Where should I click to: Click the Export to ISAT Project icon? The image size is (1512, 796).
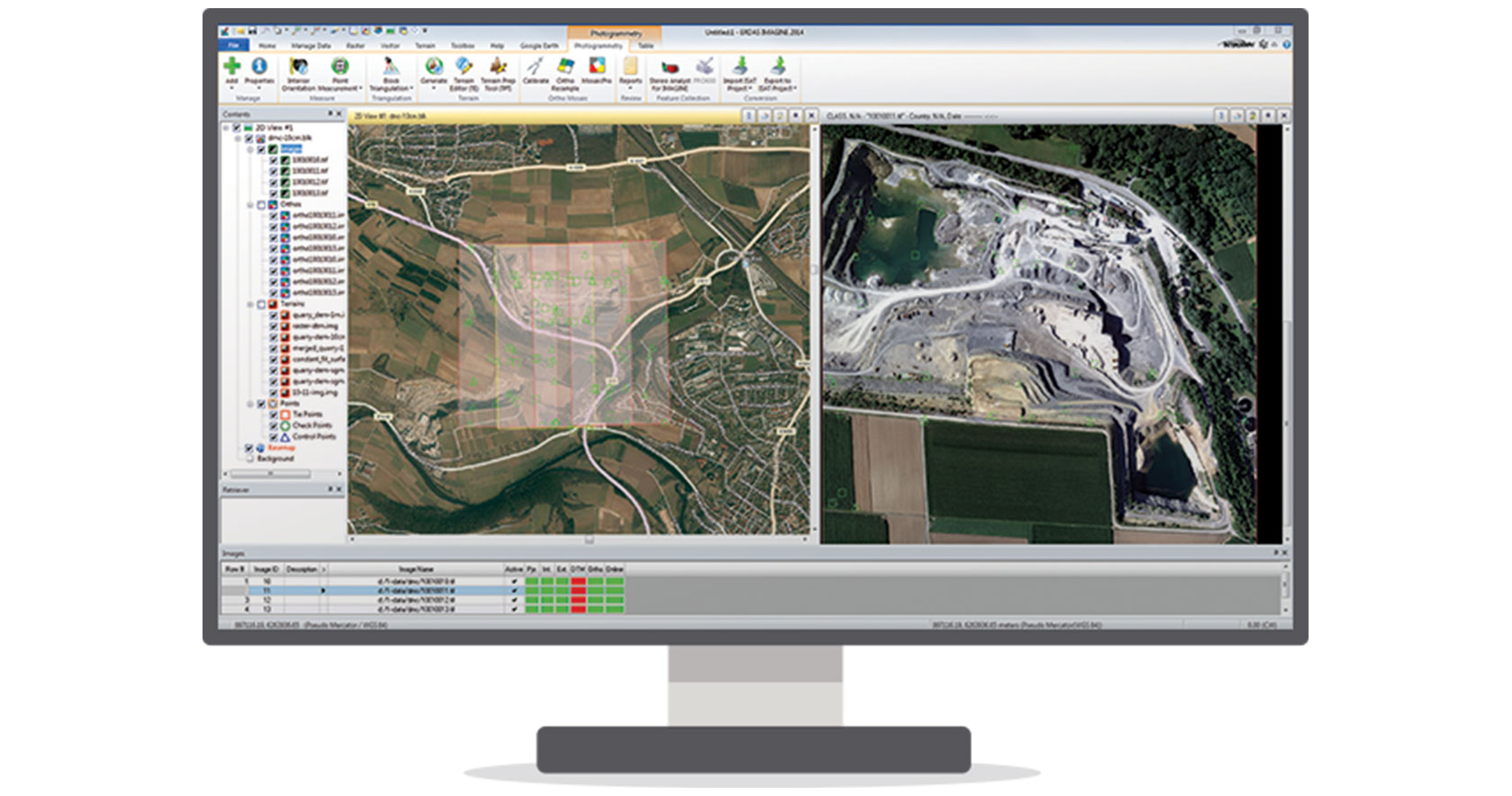click(778, 65)
